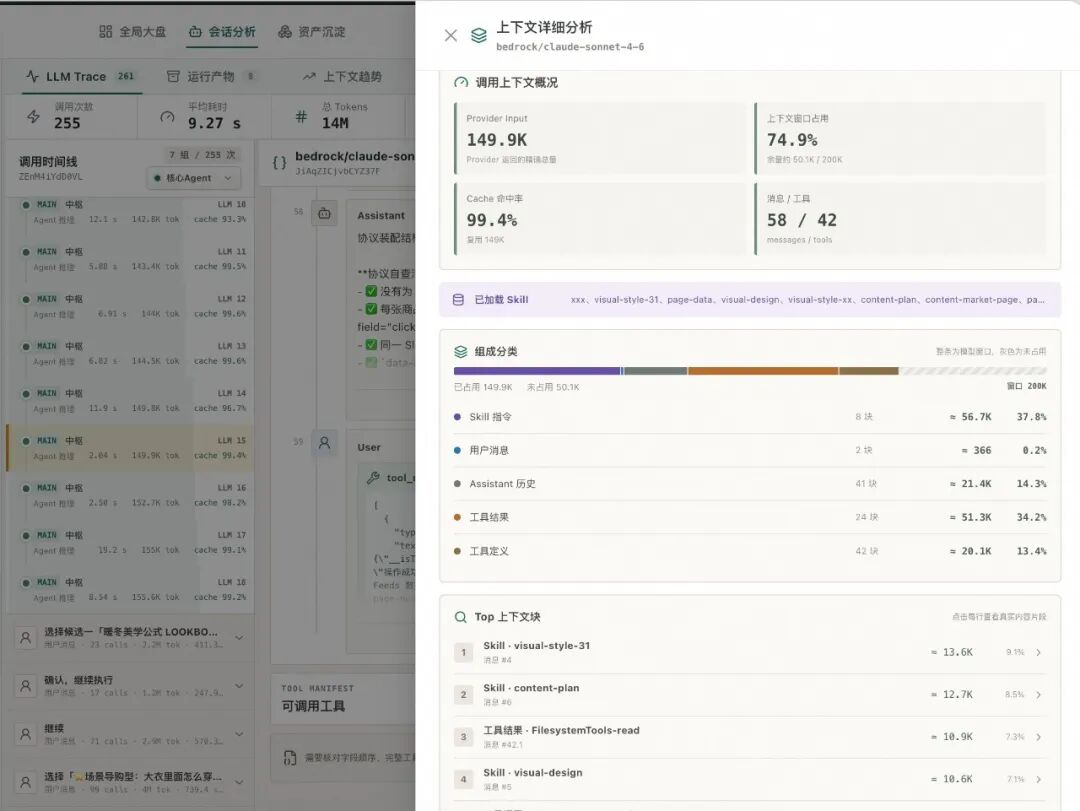1080x811 pixels.
Task: Open Skill · visual-style-31 context block
Action: (x=750, y=653)
